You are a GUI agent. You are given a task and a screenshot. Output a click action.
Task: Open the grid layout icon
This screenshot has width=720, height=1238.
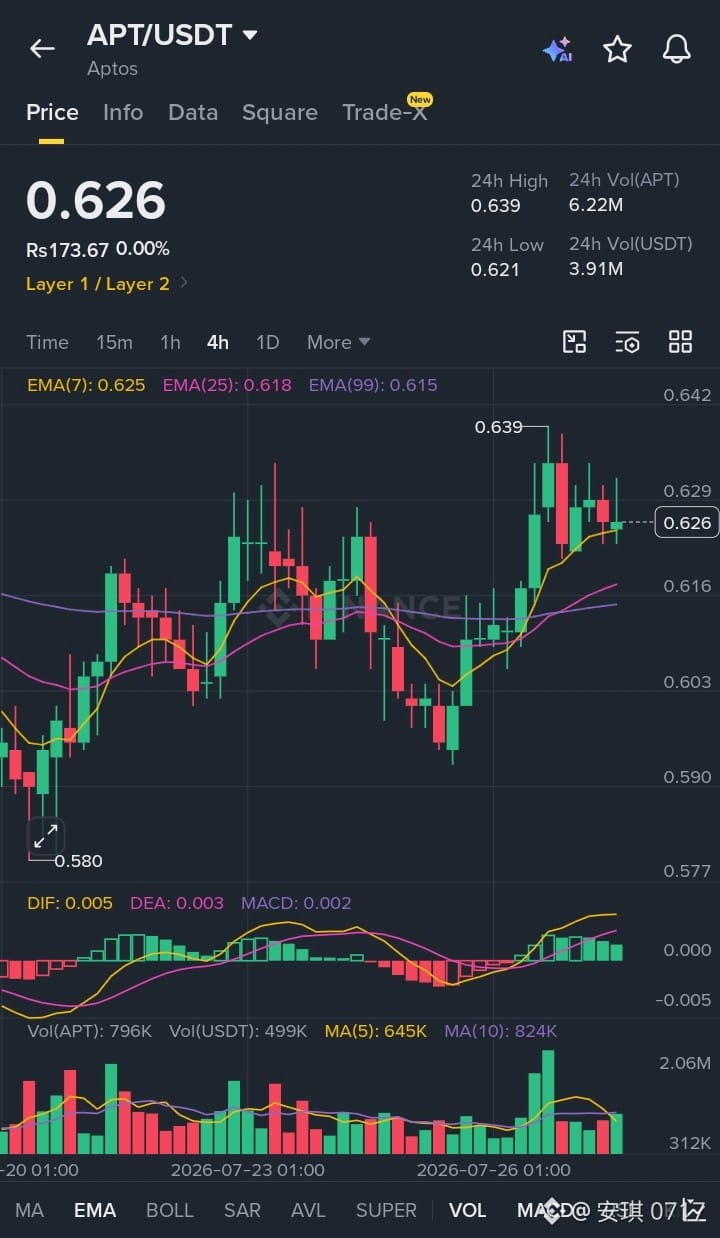tap(680, 342)
